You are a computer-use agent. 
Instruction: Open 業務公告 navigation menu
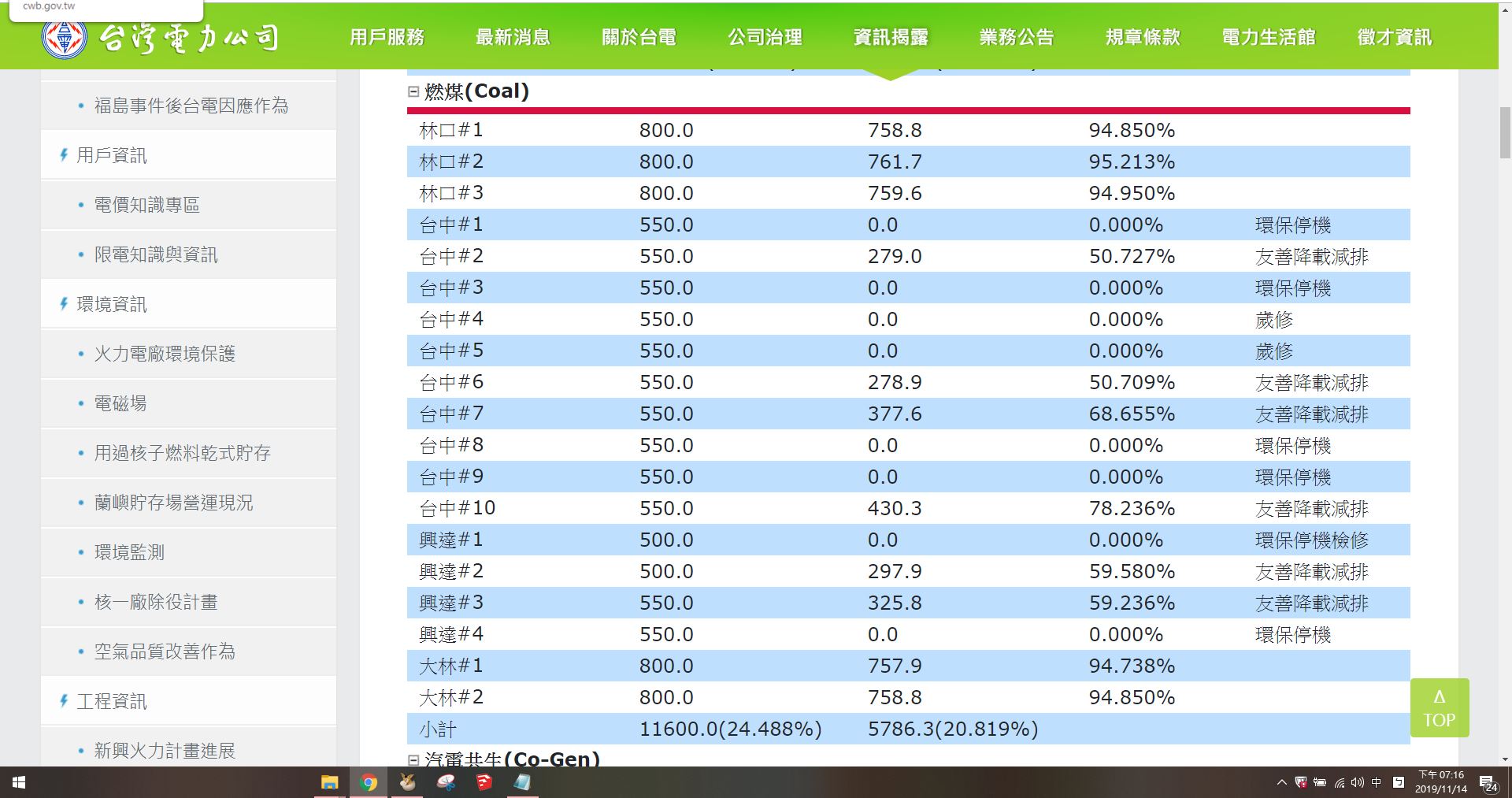(x=1017, y=37)
